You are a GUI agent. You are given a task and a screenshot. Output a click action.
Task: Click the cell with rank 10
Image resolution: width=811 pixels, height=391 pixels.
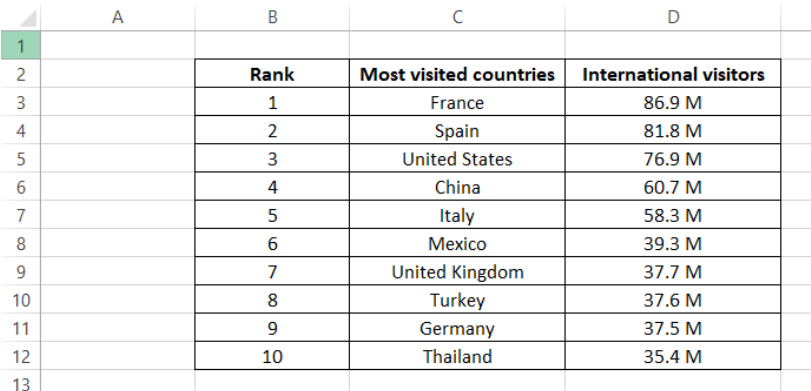272,356
